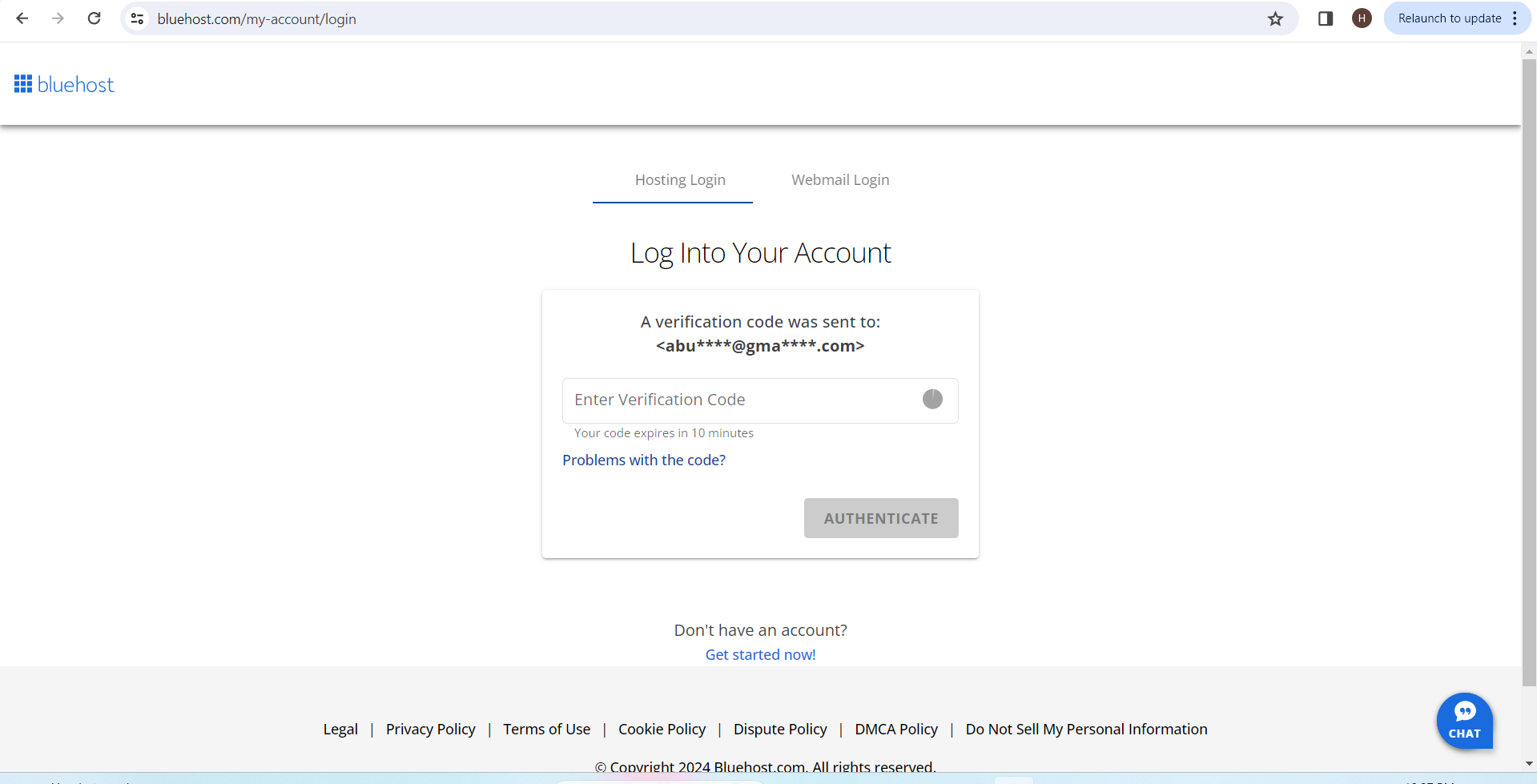Open the Chat support bubble
The image size is (1537, 784).
click(x=1464, y=721)
